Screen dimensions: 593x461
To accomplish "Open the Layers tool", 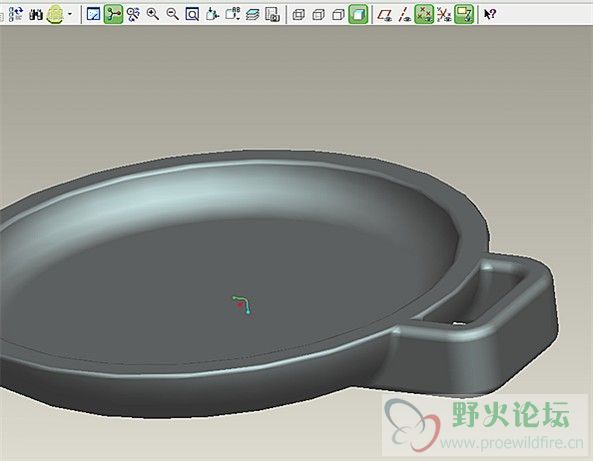I will [x=252, y=15].
